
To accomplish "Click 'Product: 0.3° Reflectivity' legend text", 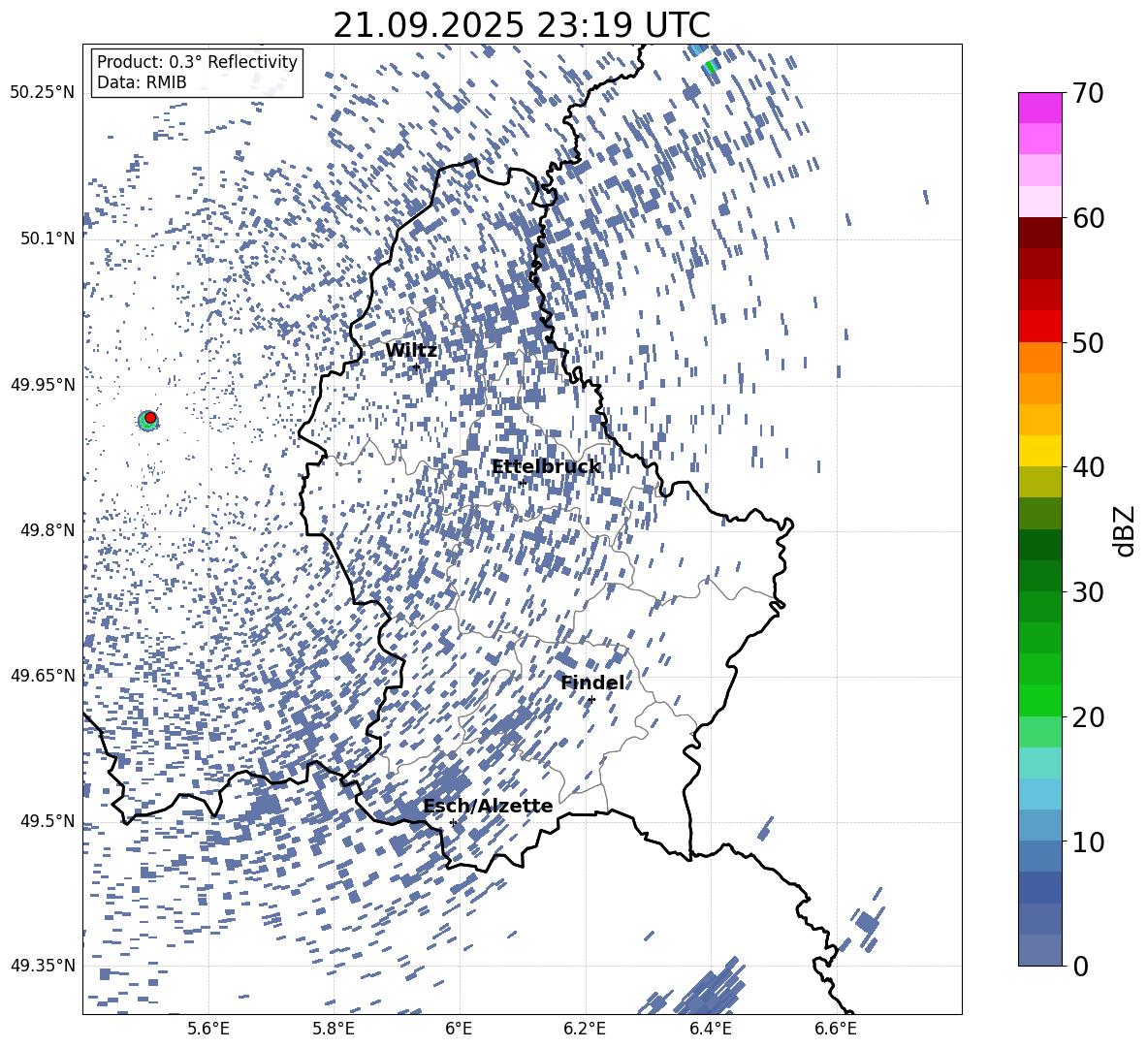I will coord(197,62).
